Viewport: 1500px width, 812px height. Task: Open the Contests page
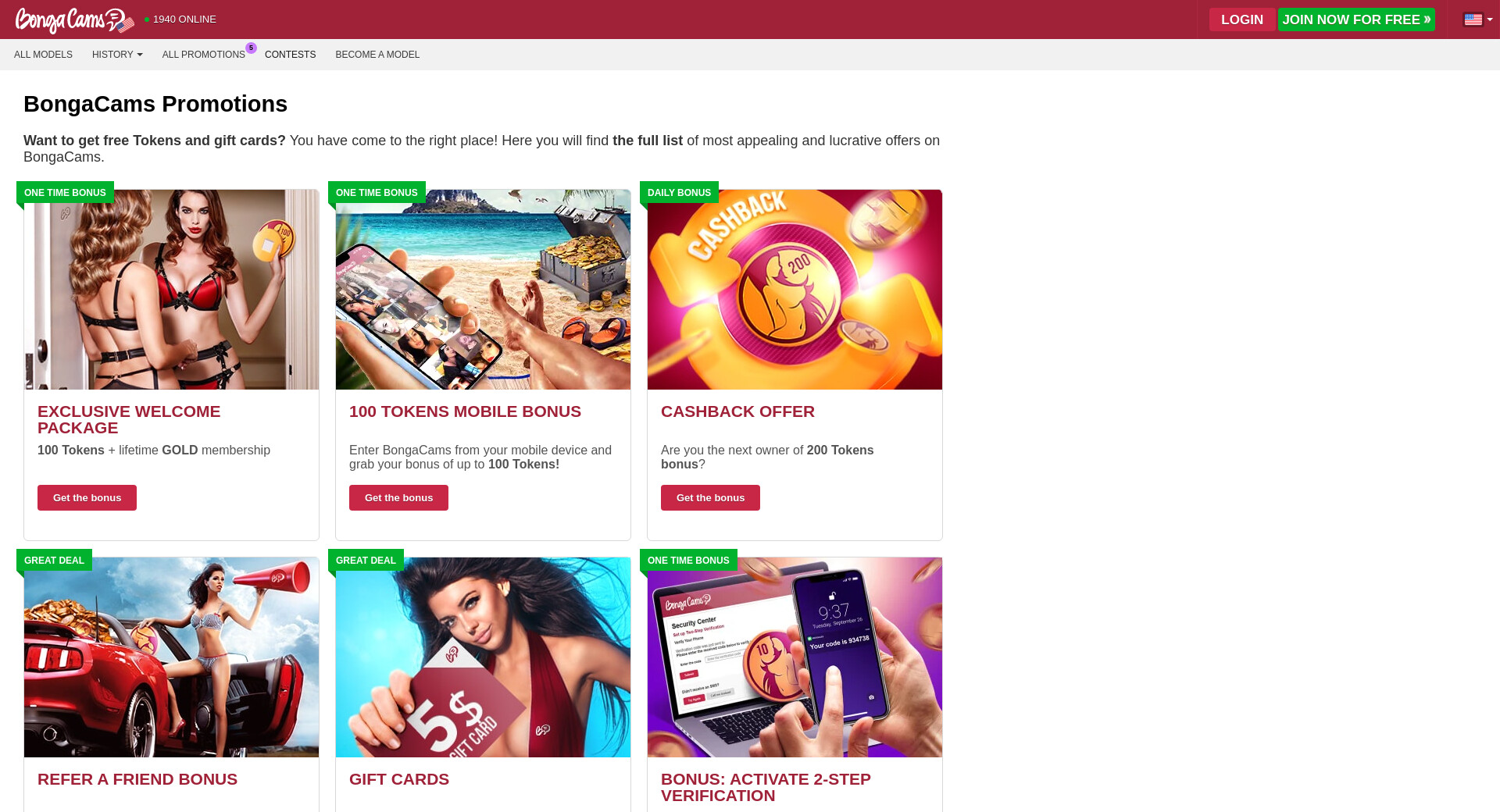[290, 55]
